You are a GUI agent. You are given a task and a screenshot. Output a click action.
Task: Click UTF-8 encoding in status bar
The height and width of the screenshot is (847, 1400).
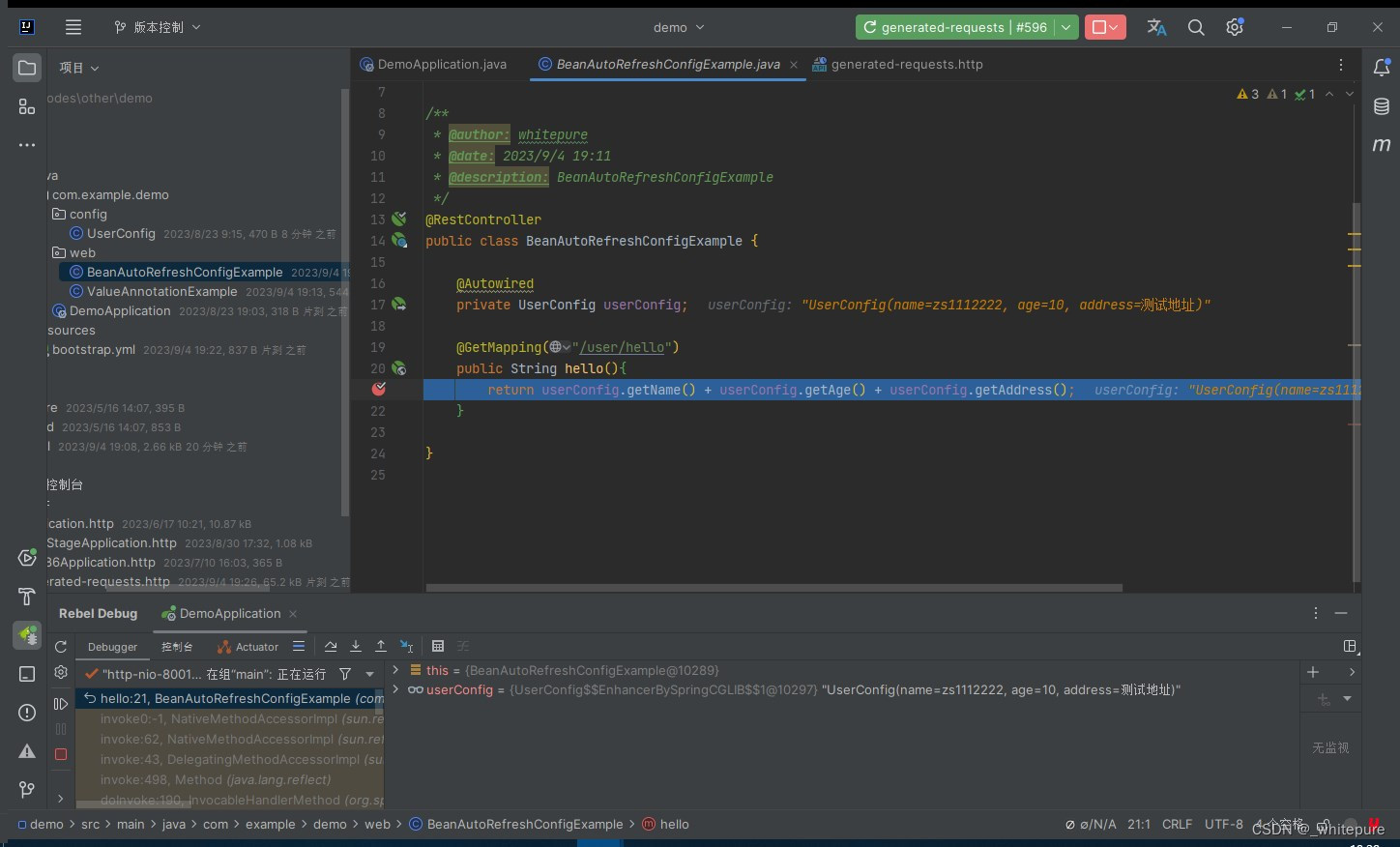click(x=1224, y=824)
